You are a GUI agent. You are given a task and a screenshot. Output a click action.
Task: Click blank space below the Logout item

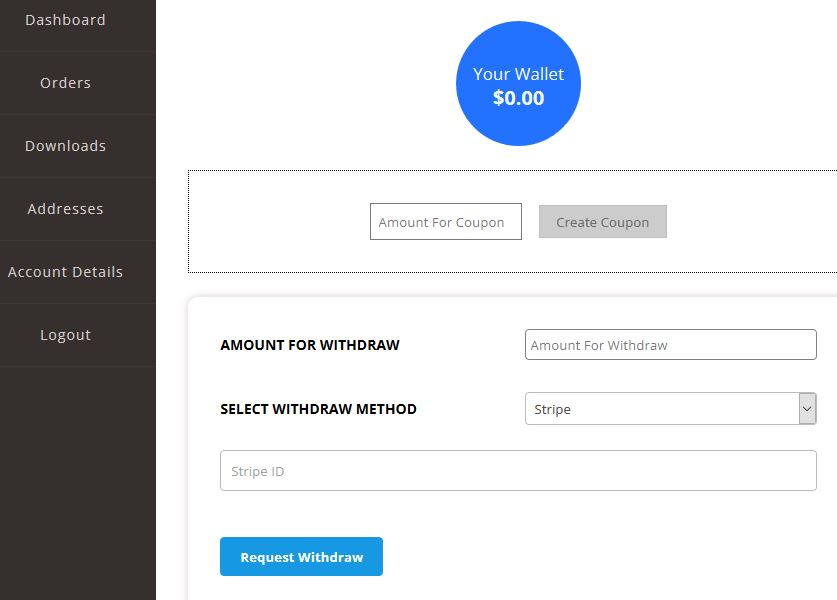78,480
